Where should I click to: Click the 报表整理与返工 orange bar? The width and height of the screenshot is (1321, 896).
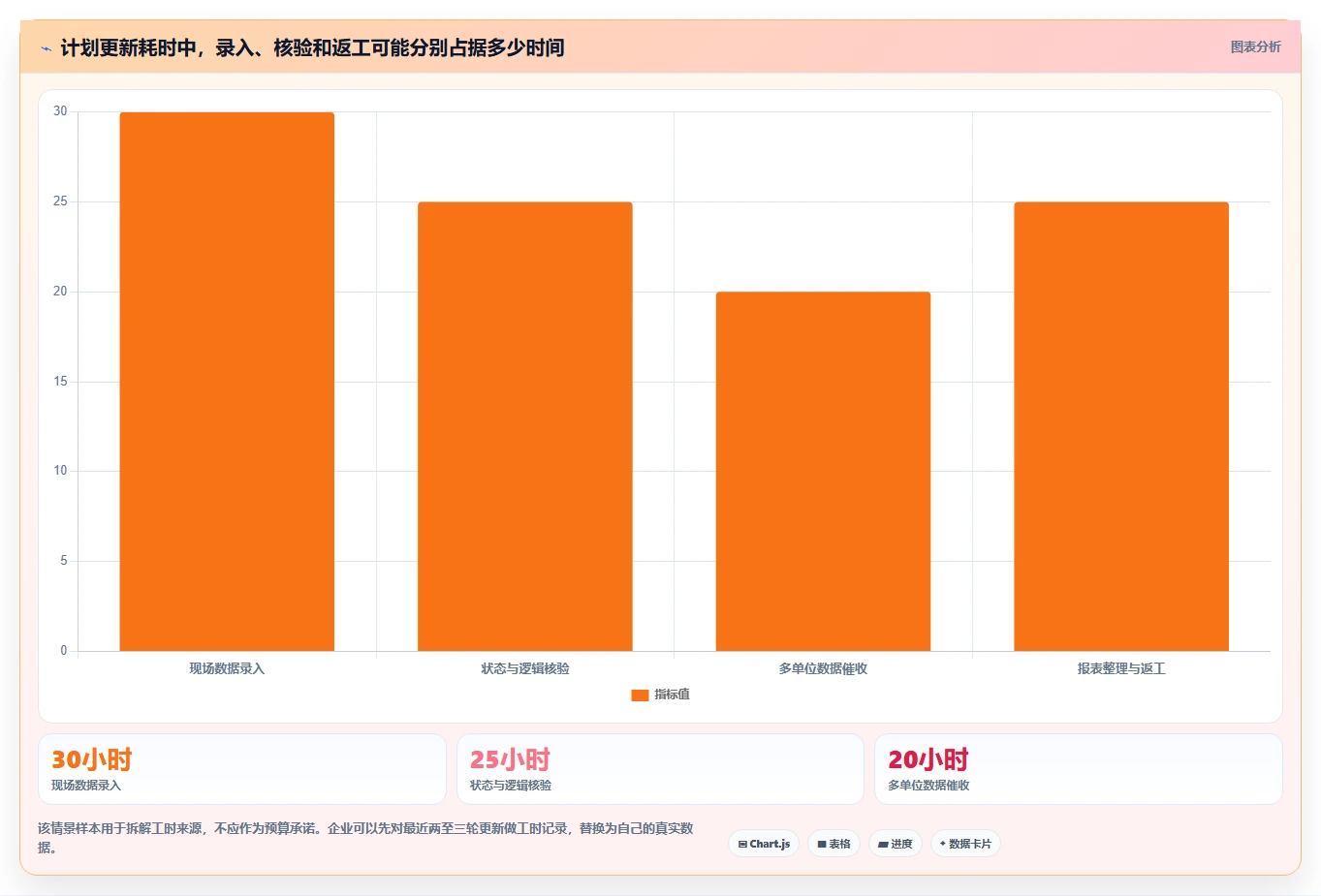pyautogui.click(x=1121, y=426)
